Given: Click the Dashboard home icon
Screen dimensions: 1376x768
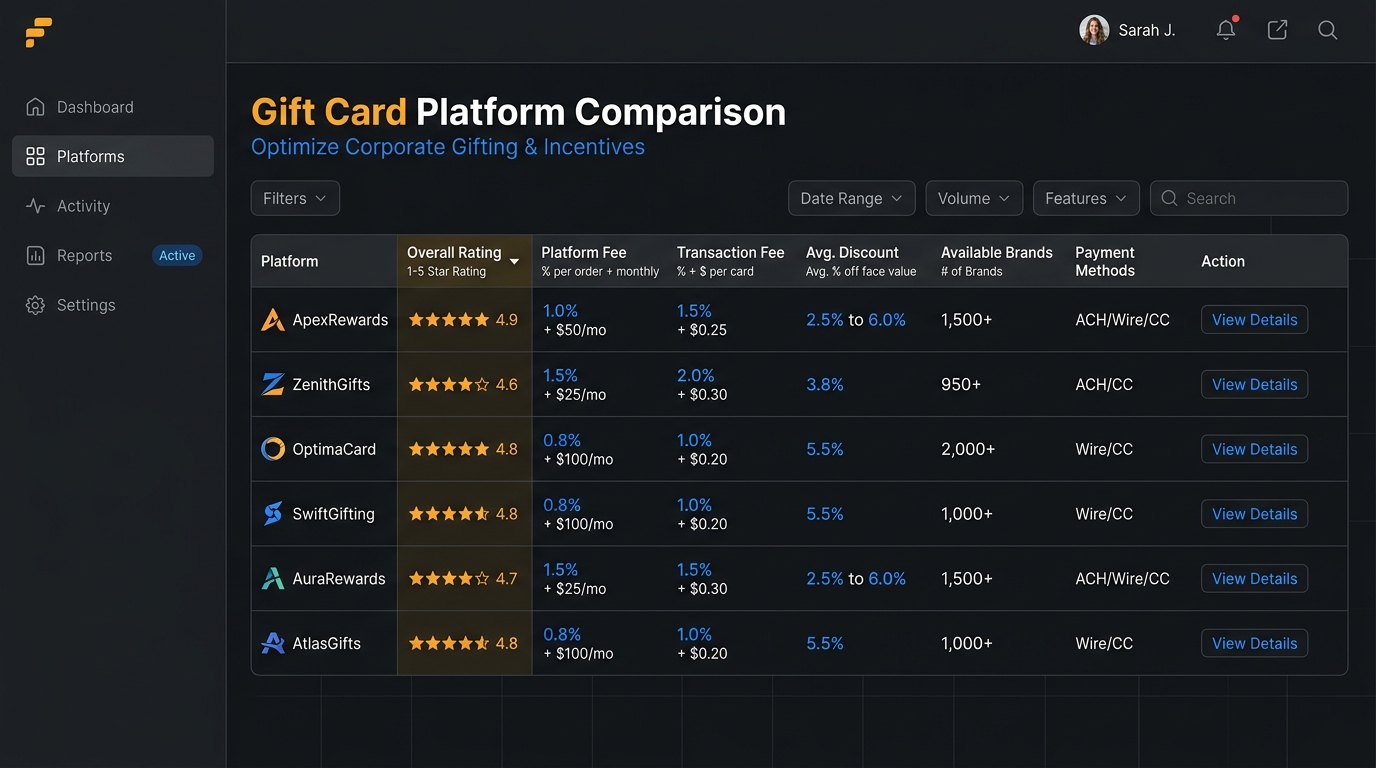Looking at the screenshot, I should tap(35, 107).
